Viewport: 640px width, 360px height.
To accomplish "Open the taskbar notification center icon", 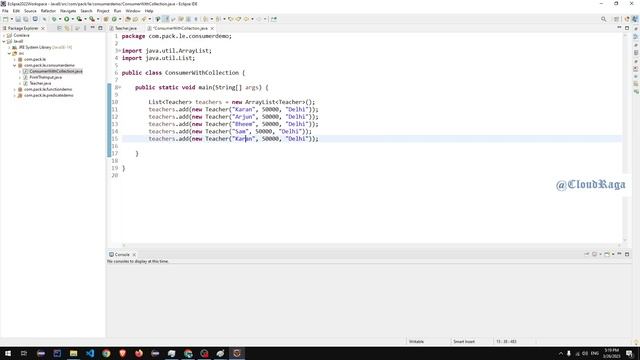I will click(x=629, y=353).
